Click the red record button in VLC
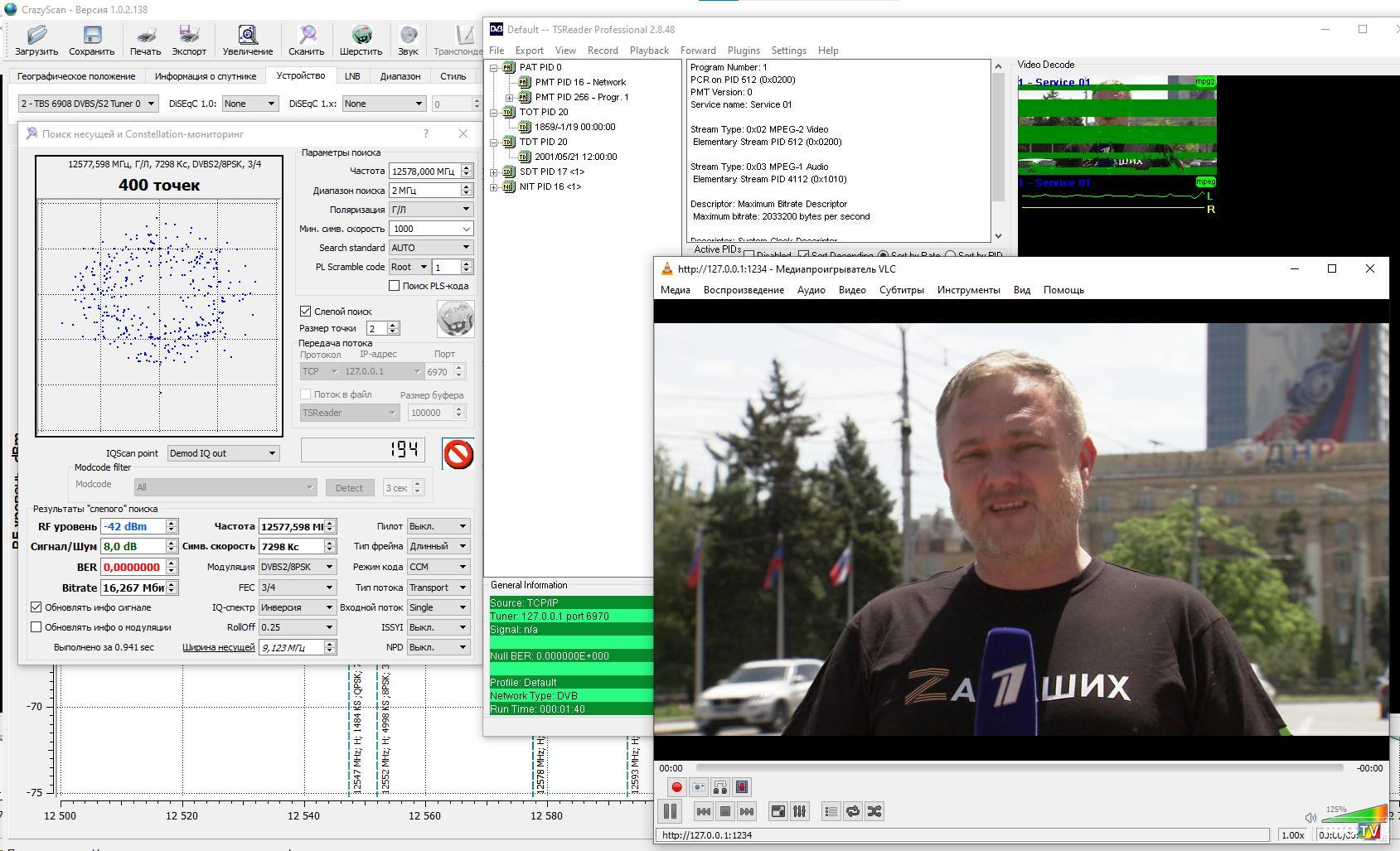The width and height of the screenshot is (1400, 851). [676, 787]
